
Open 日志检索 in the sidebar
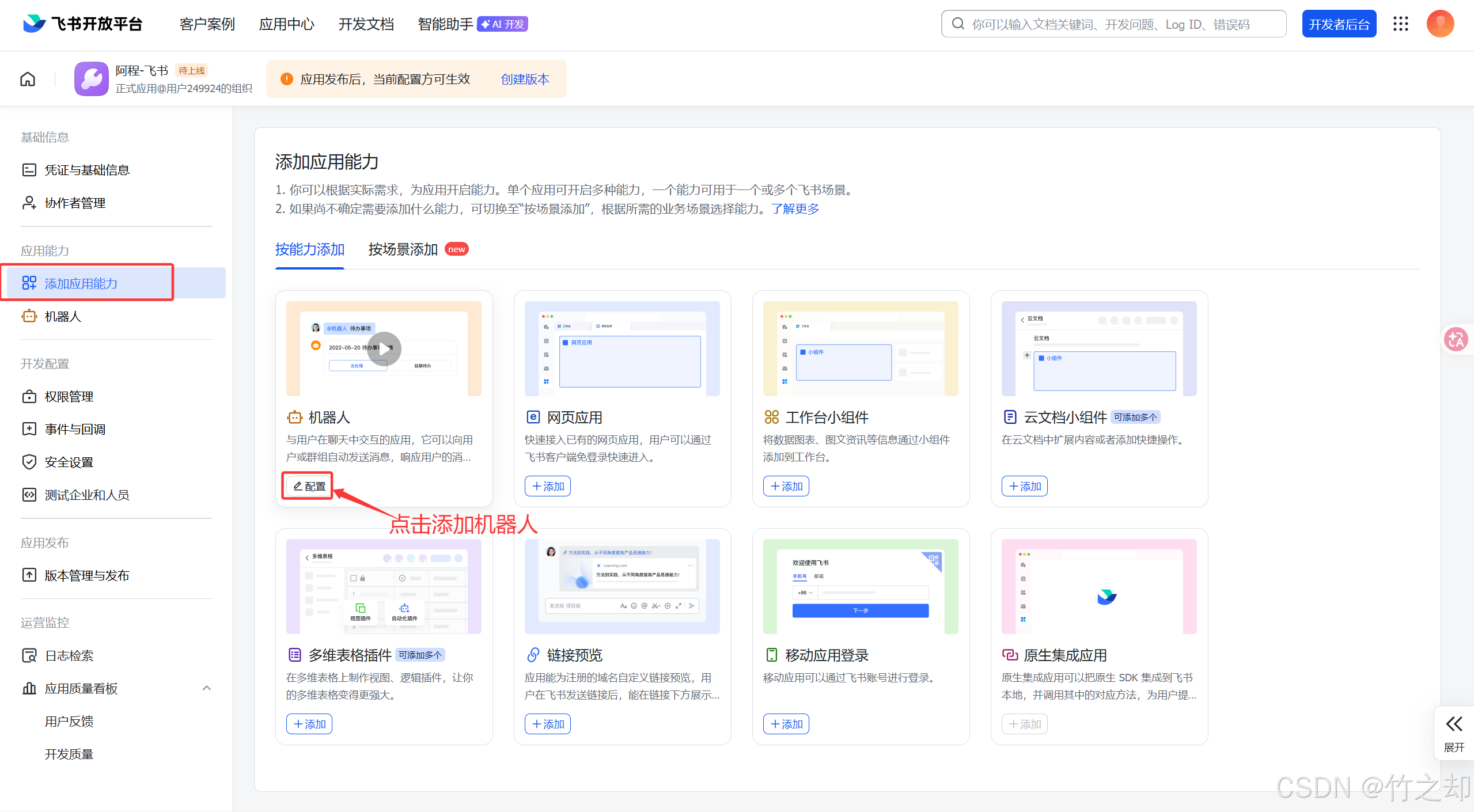pos(69,655)
